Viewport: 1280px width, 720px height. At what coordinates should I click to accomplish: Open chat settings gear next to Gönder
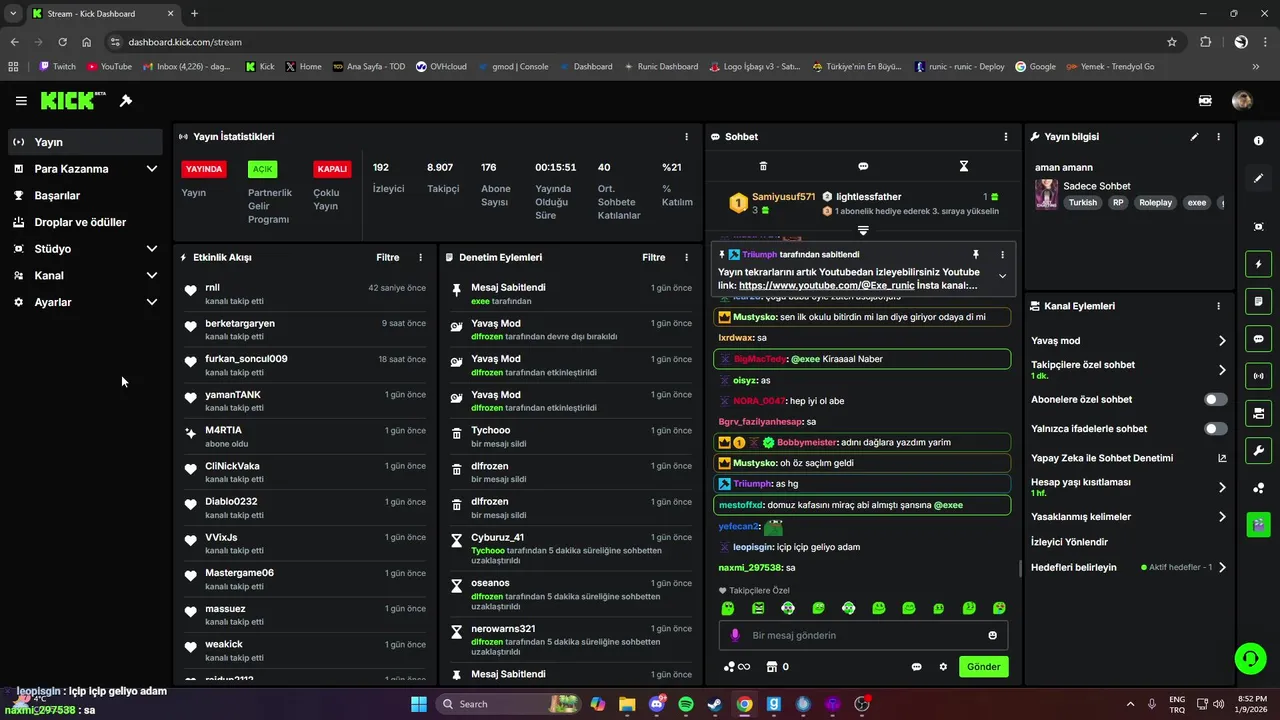(943, 667)
